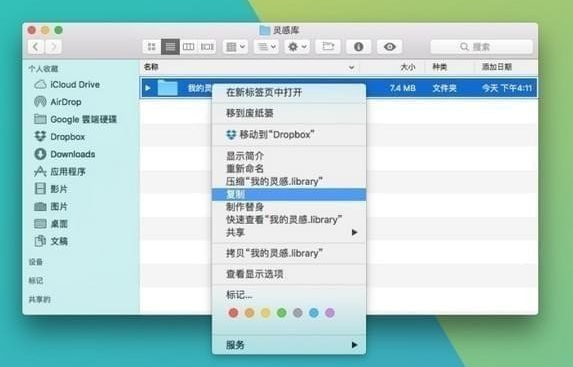573x367 pixels.
Task: Open the 共享 submenu
Action: point(289,232)
